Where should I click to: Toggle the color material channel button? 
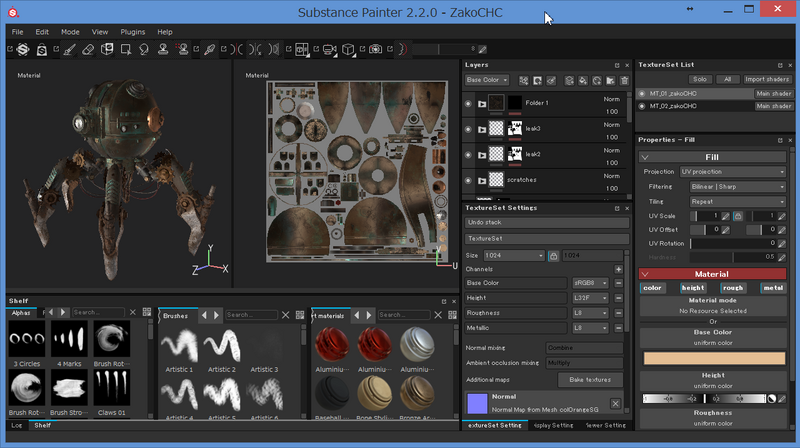[652, 288]
